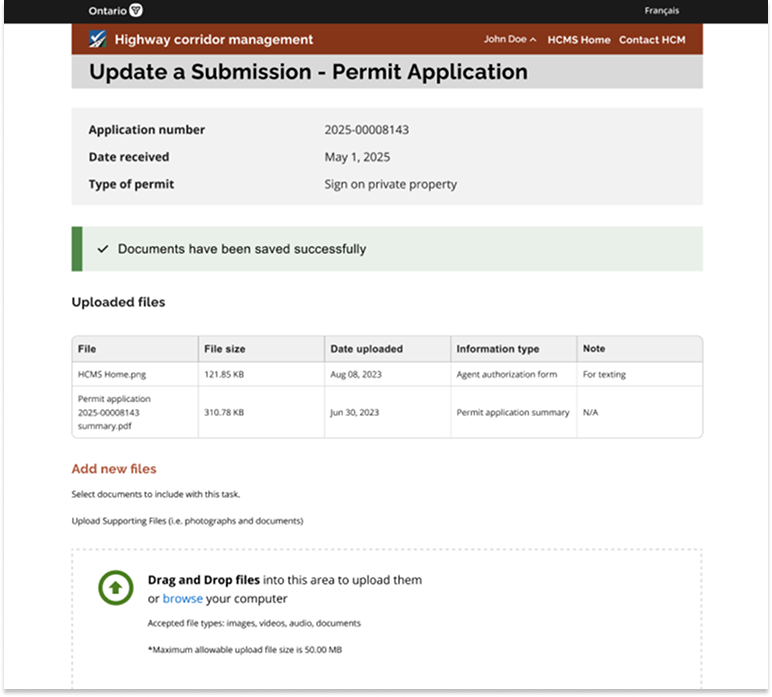Expand the John Doe user menu
Image resolution: width=772 pixels, height=697 pixels.
[510, 39]
